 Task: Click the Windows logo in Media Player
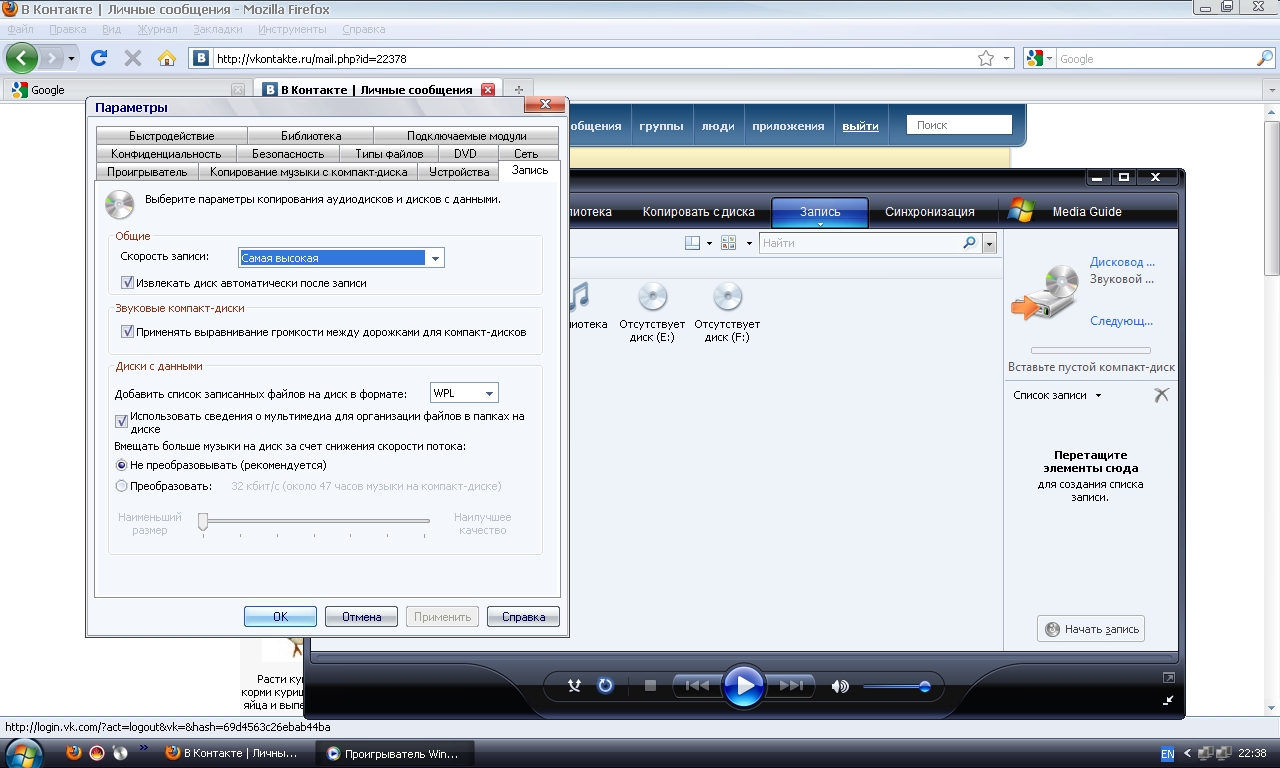click(x=1021, y=211)
